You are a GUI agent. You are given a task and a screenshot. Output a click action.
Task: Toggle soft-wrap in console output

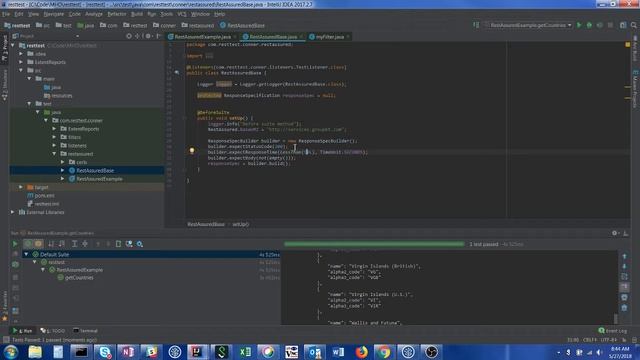(624, 277)
